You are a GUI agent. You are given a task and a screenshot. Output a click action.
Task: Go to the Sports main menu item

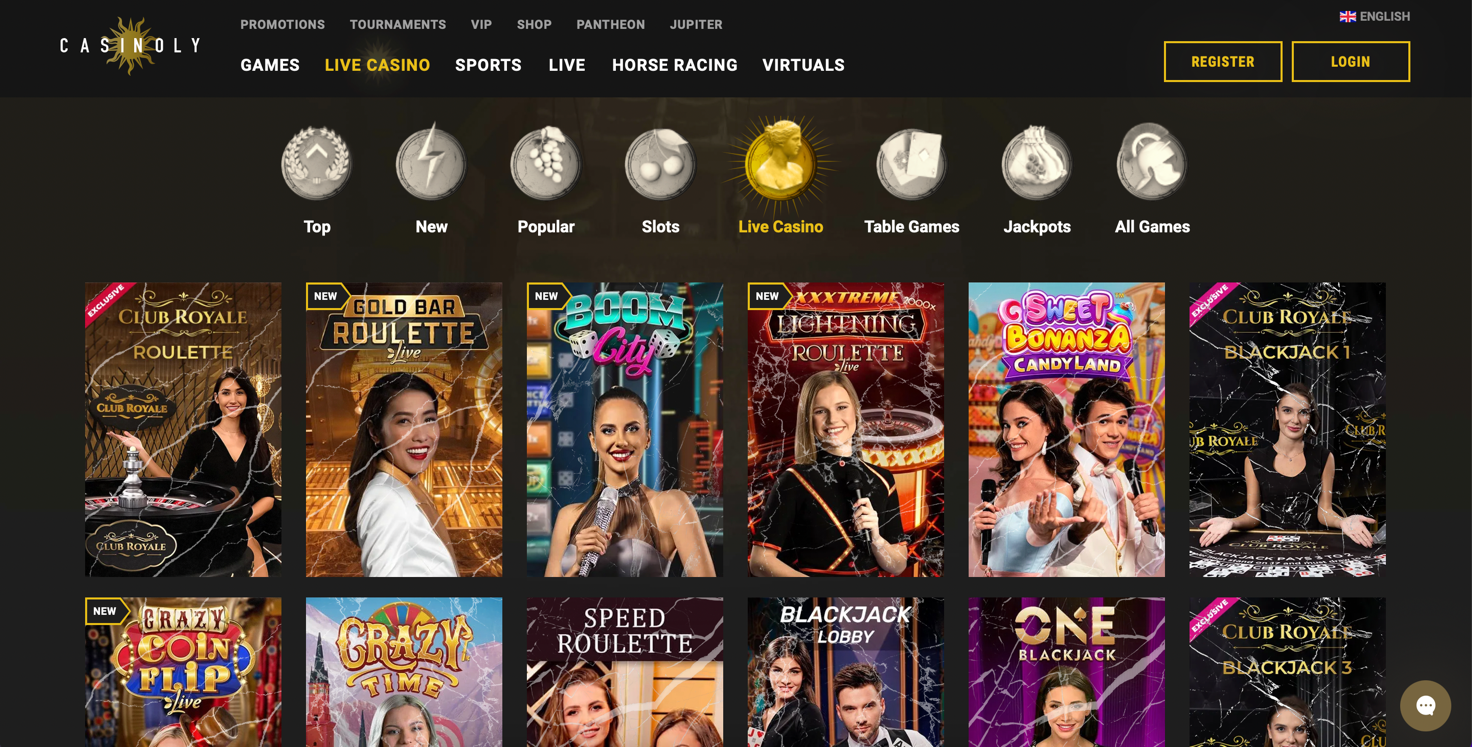488,65
